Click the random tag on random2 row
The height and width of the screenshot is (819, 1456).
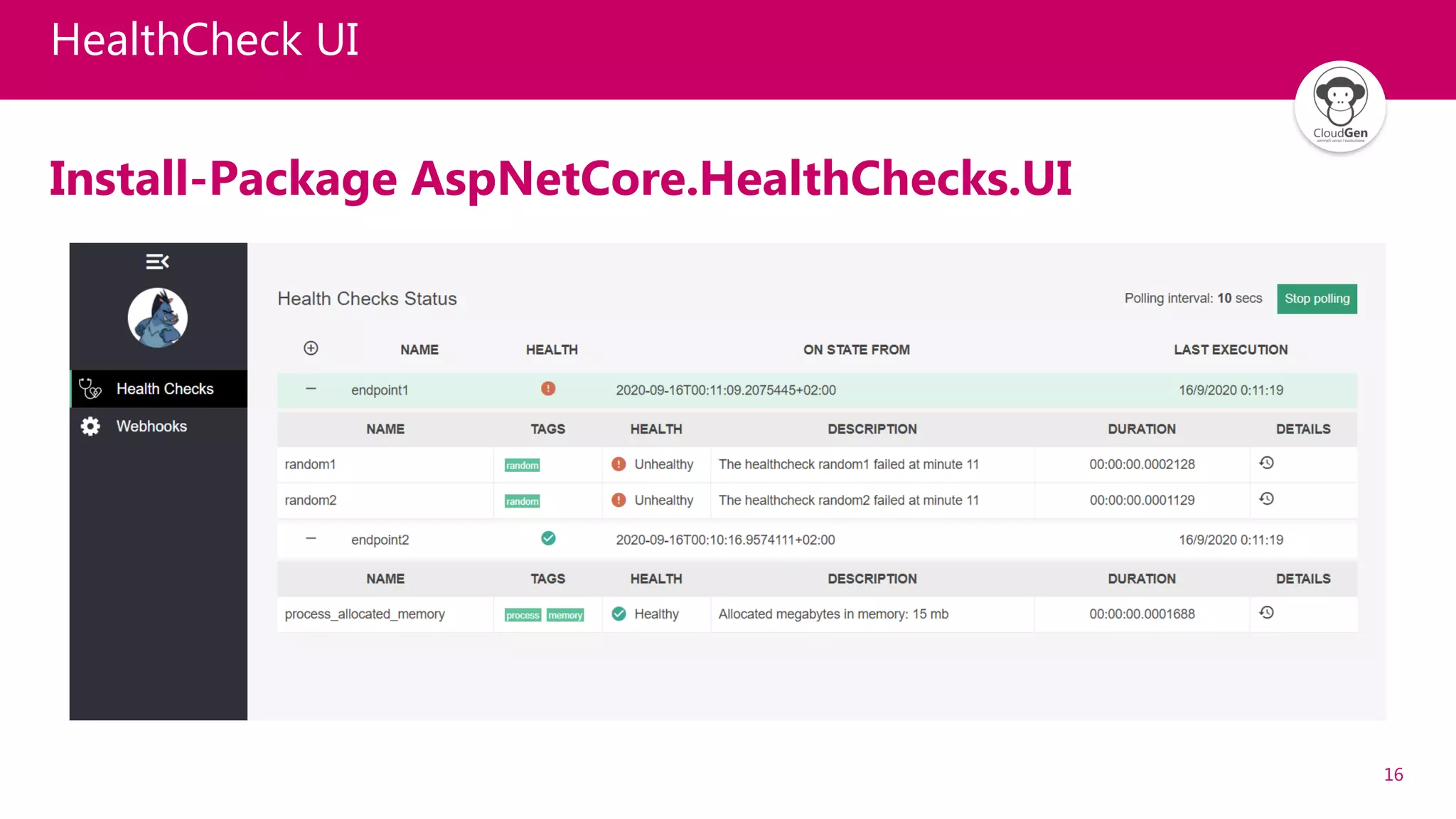pos(523,502)
